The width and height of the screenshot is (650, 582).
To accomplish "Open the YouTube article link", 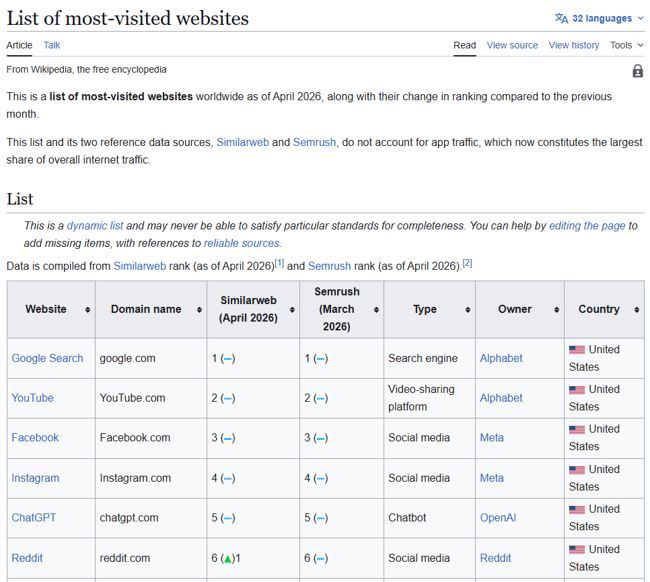I will click(x=32, y=398).
